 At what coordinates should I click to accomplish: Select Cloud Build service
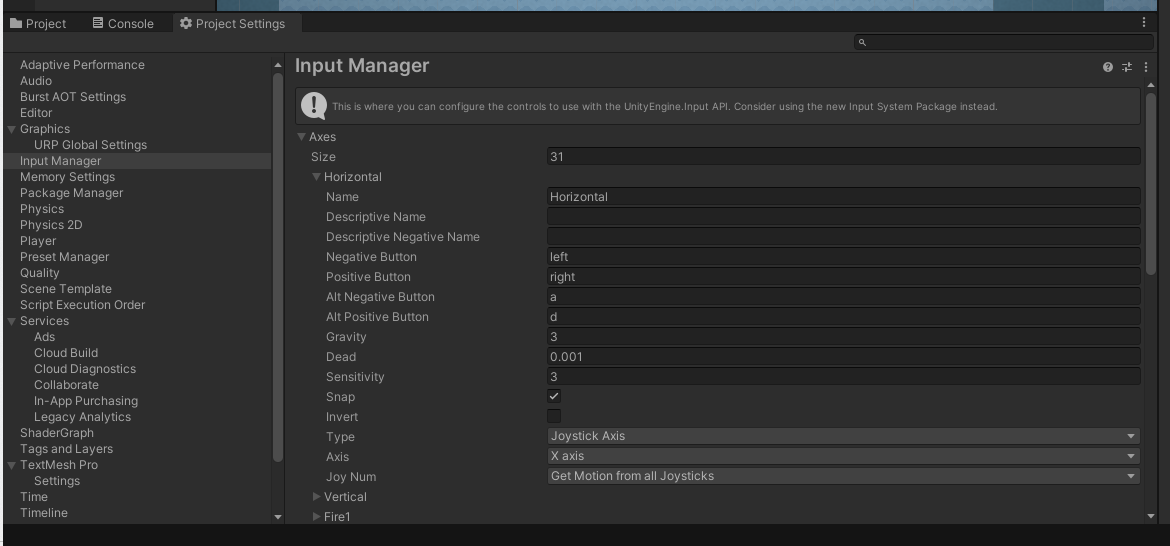tap(66, 353)
